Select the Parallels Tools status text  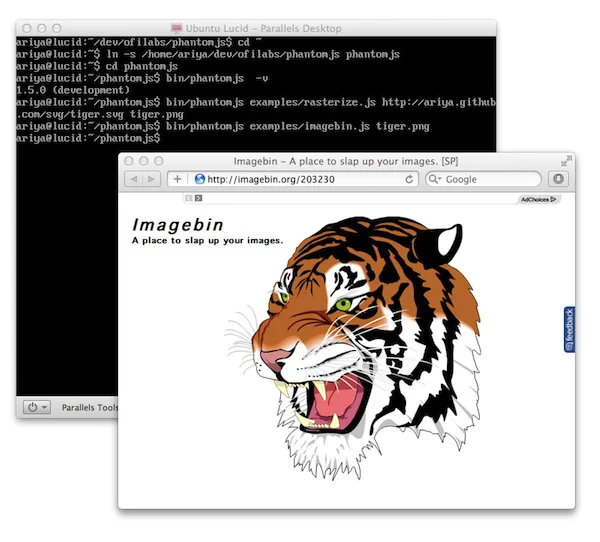point(90,408)
